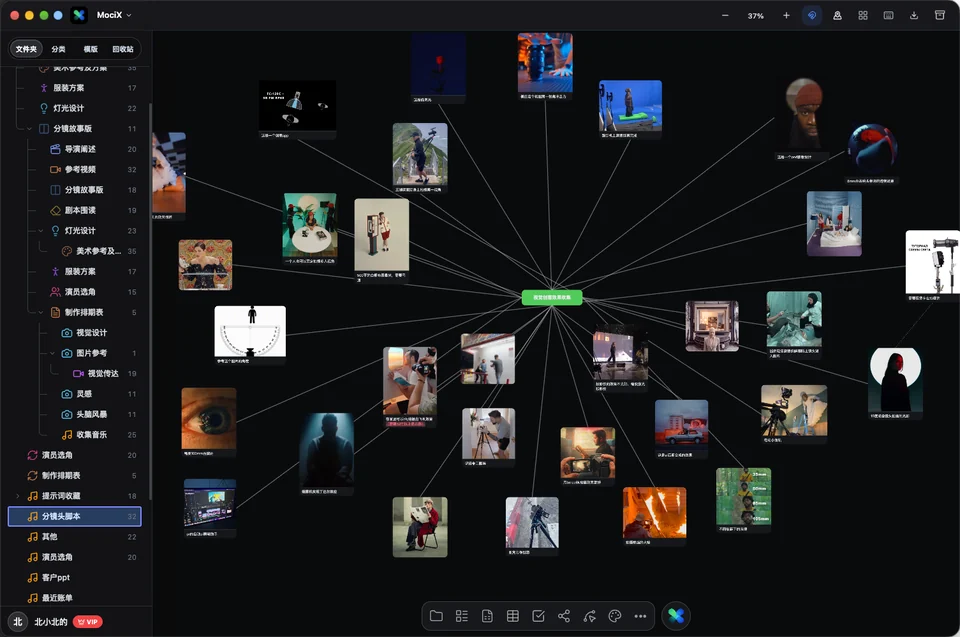Open the archive box icon at top right
This screenshot has width=960, height=637.
pyautogui.click(x=940, y=15)
